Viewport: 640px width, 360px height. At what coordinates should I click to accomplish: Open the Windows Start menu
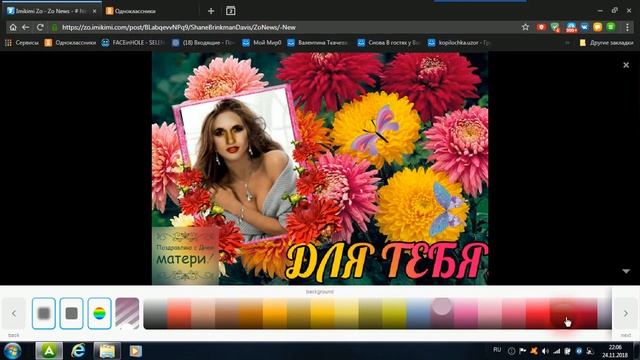12,351
